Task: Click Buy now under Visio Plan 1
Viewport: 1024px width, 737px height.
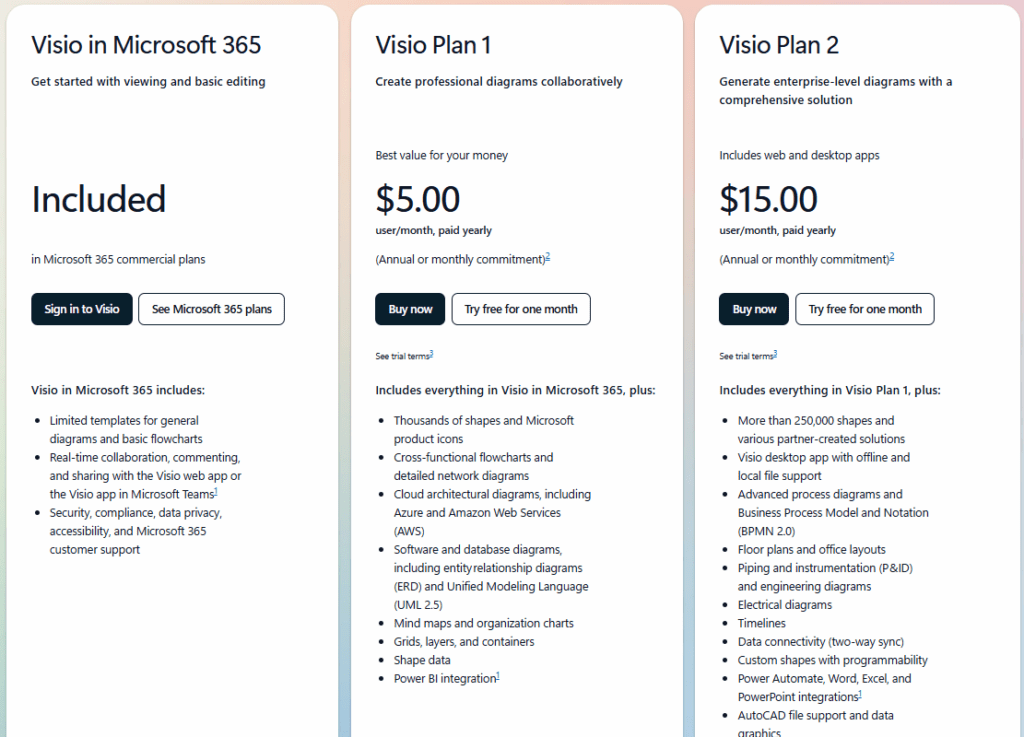Action: pos(409,309)
